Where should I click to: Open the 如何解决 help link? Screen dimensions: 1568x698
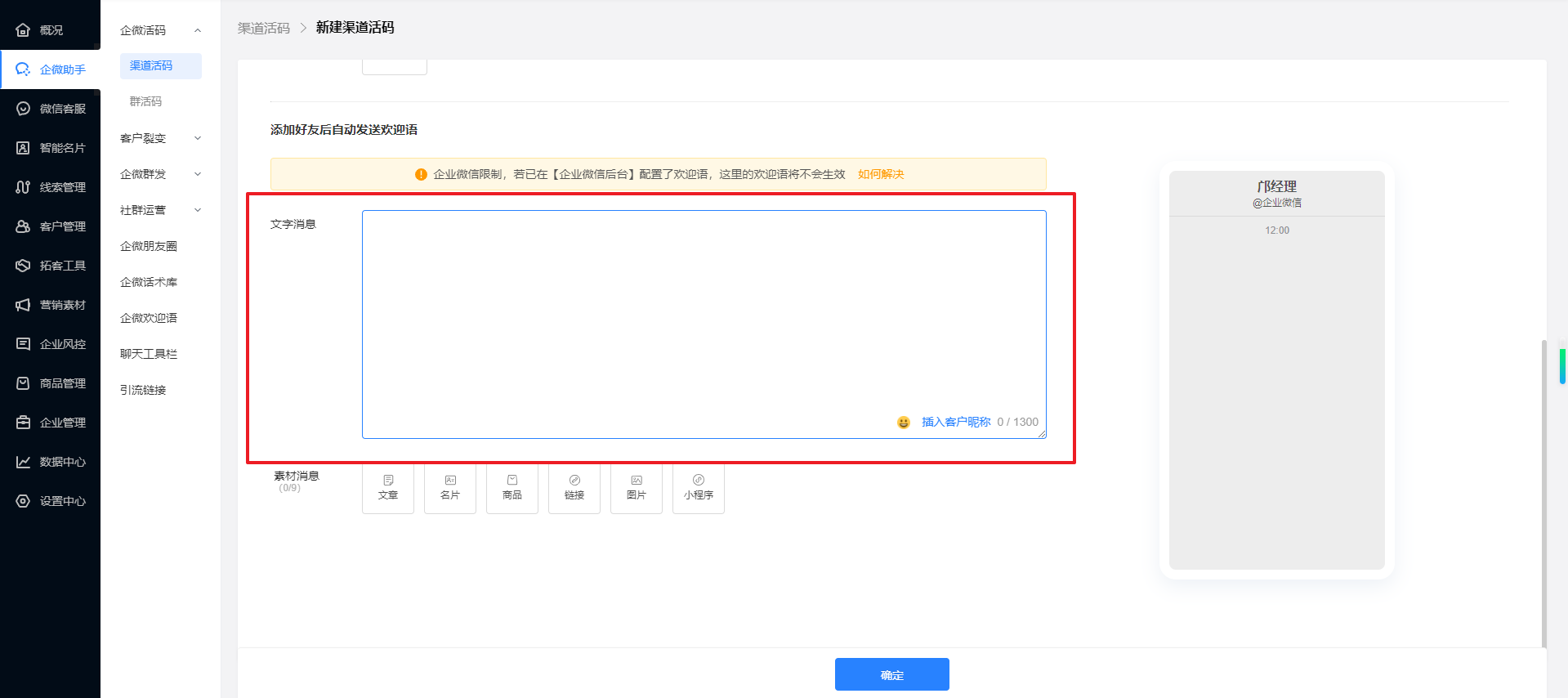(x=881, y=174)
